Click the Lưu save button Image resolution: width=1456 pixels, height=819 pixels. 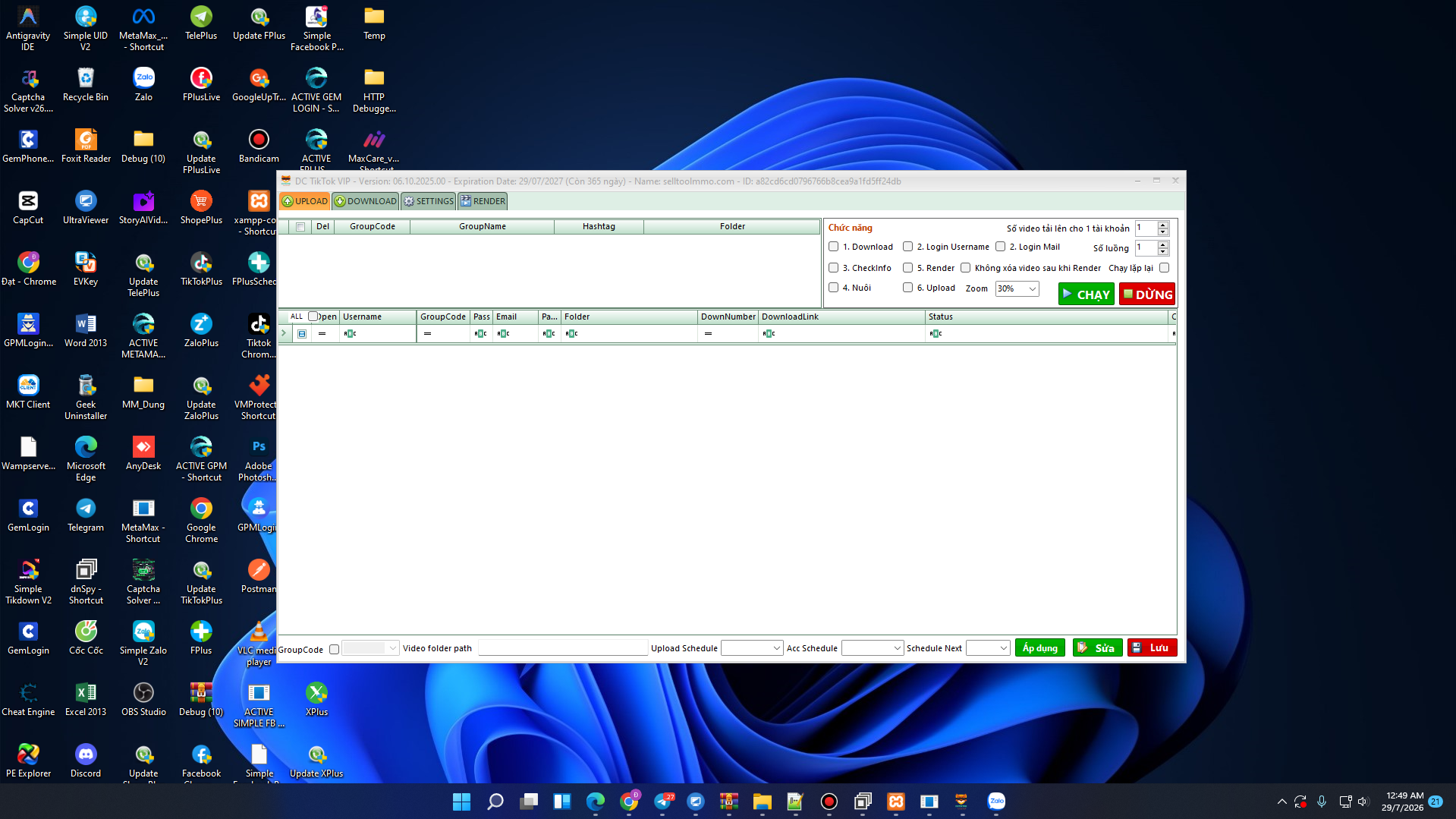(1152, 648)
